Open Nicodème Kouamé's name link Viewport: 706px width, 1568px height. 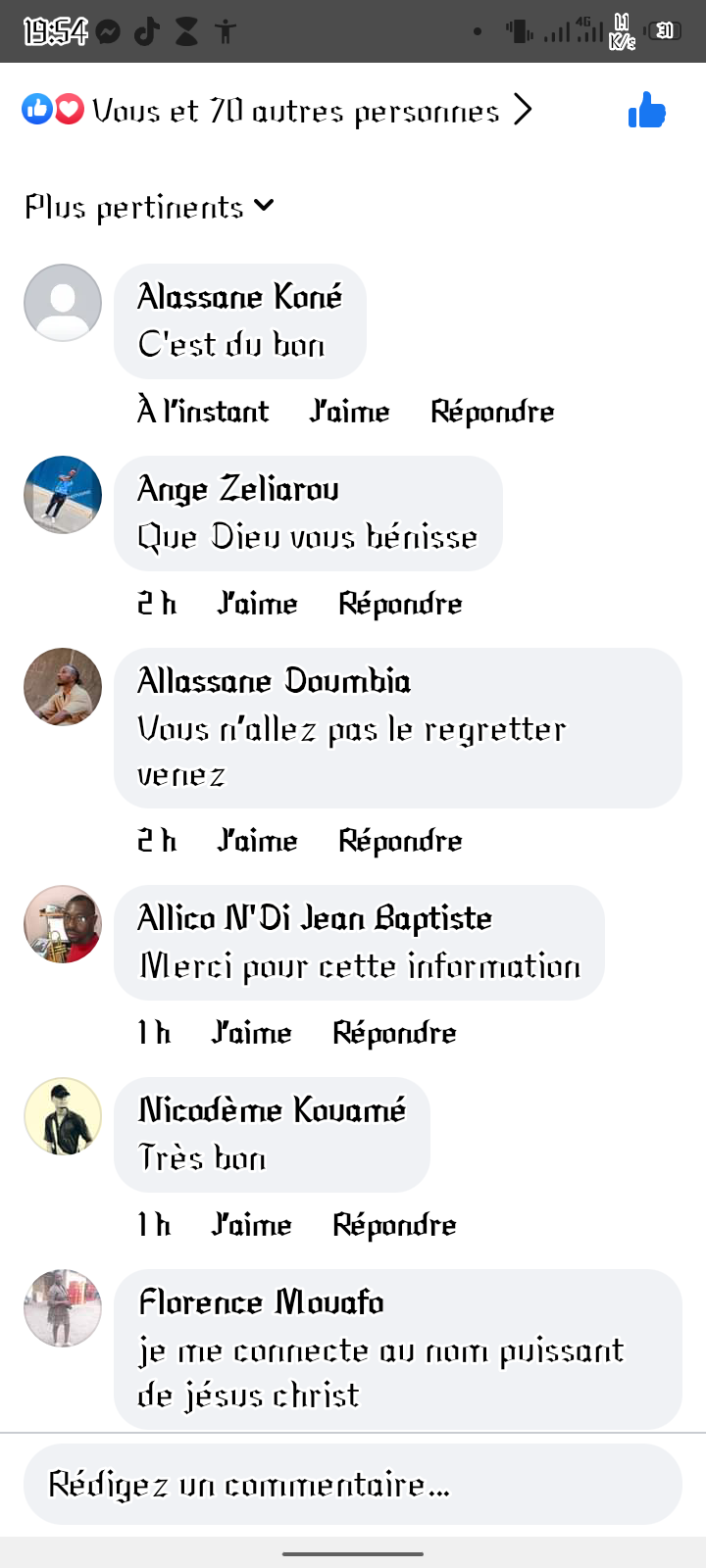tap(272, 1110)
